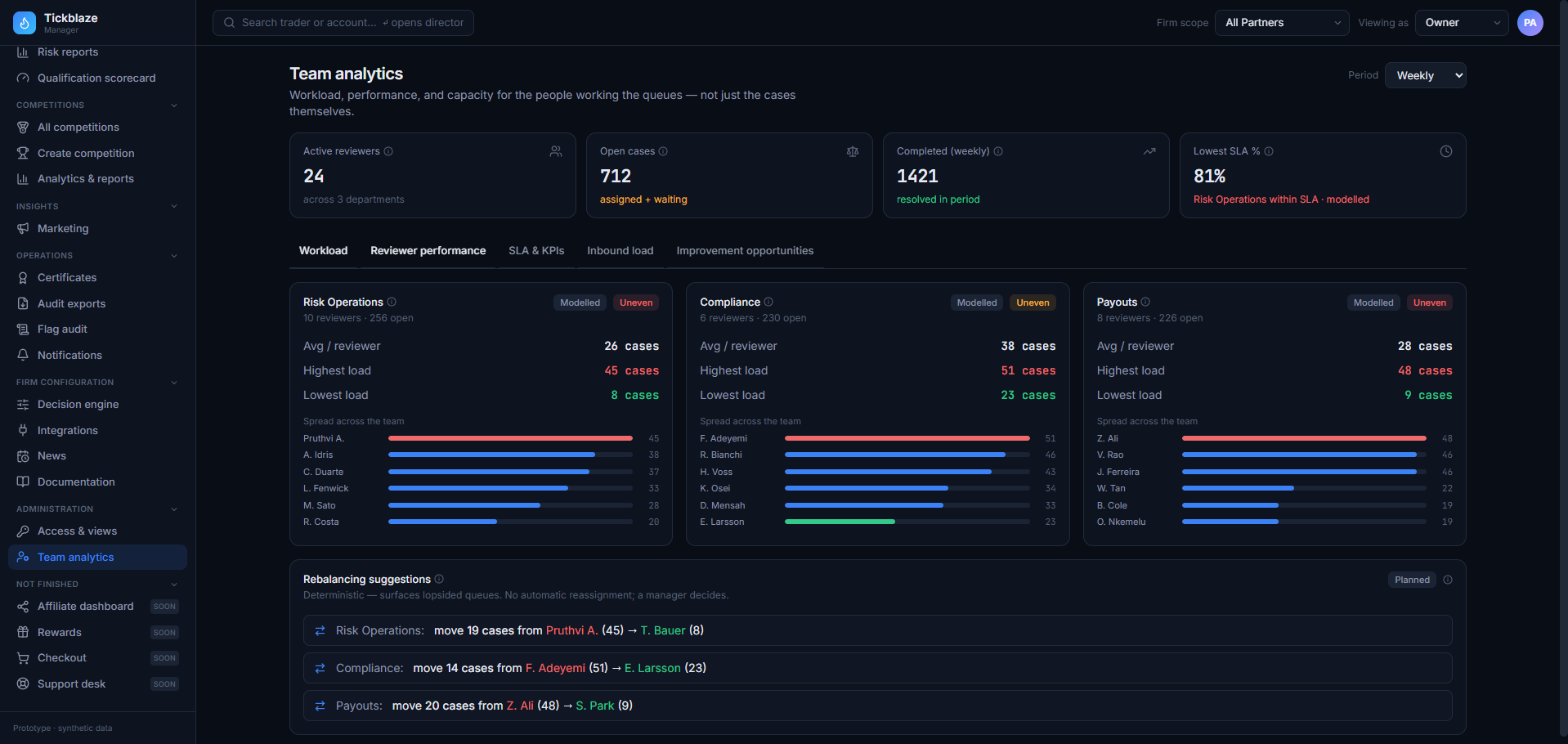Click info icon beside Lowest SLA %

(1269, 151)
